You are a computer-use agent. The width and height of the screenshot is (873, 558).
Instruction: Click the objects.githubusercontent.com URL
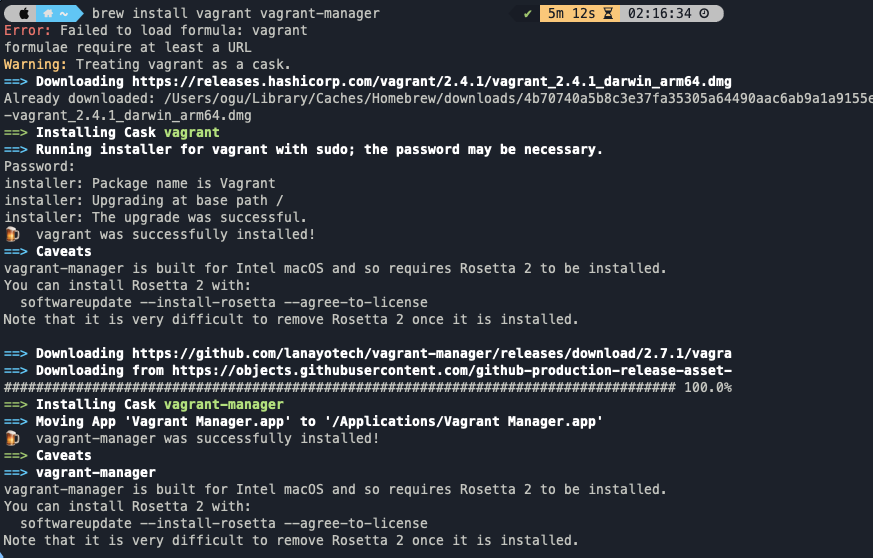pyautogui.click(x=452, y=370)
